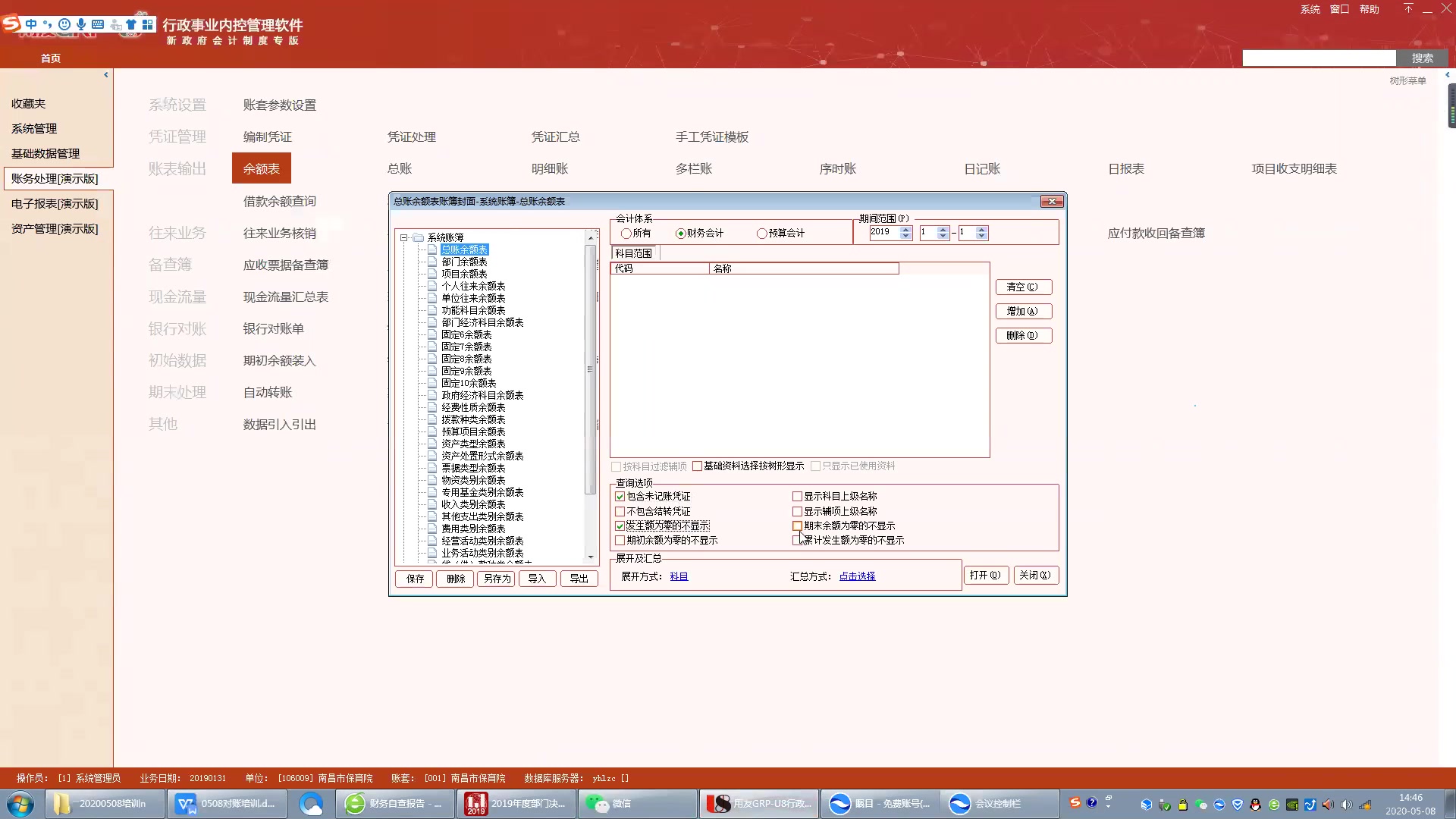Click the tree list scroll-down arrow

(591, 557)
